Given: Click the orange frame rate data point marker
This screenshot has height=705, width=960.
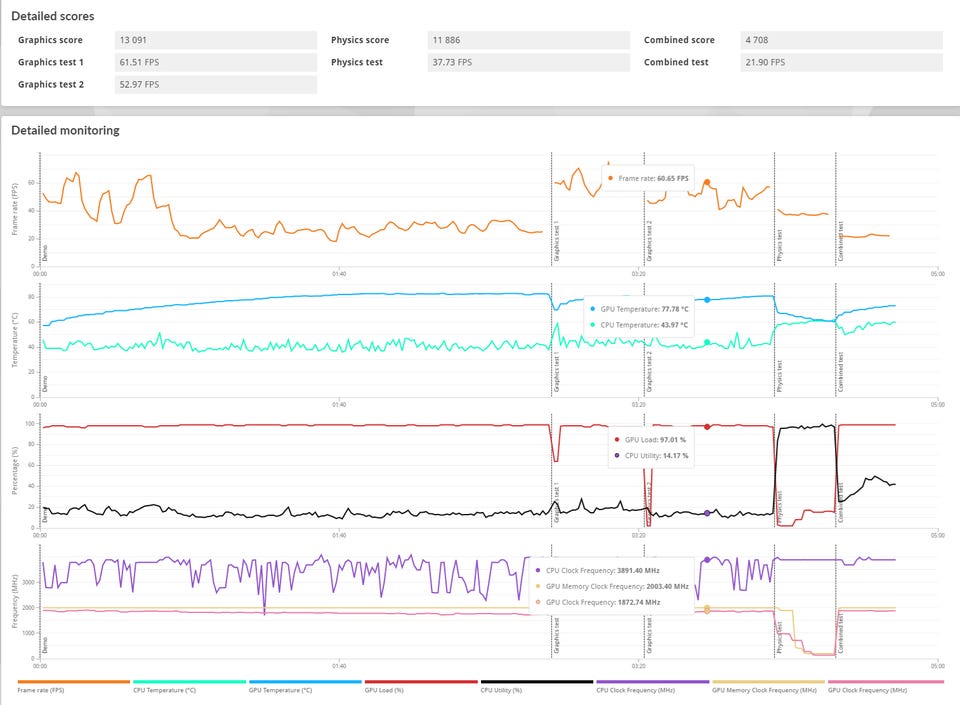Looking at the screenshot, I should pyautogui.click(x=707, y=182).
